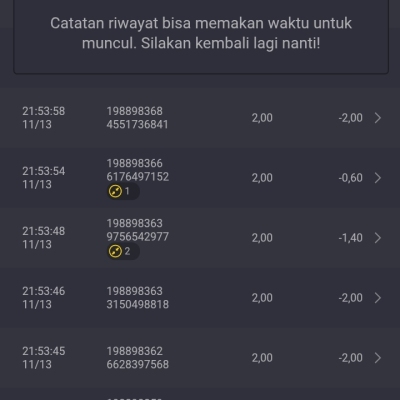This screenshot has width=400, height=400.
Task: Select transaction ID 198898362 6628397568
Action: [x=137, y=358]
